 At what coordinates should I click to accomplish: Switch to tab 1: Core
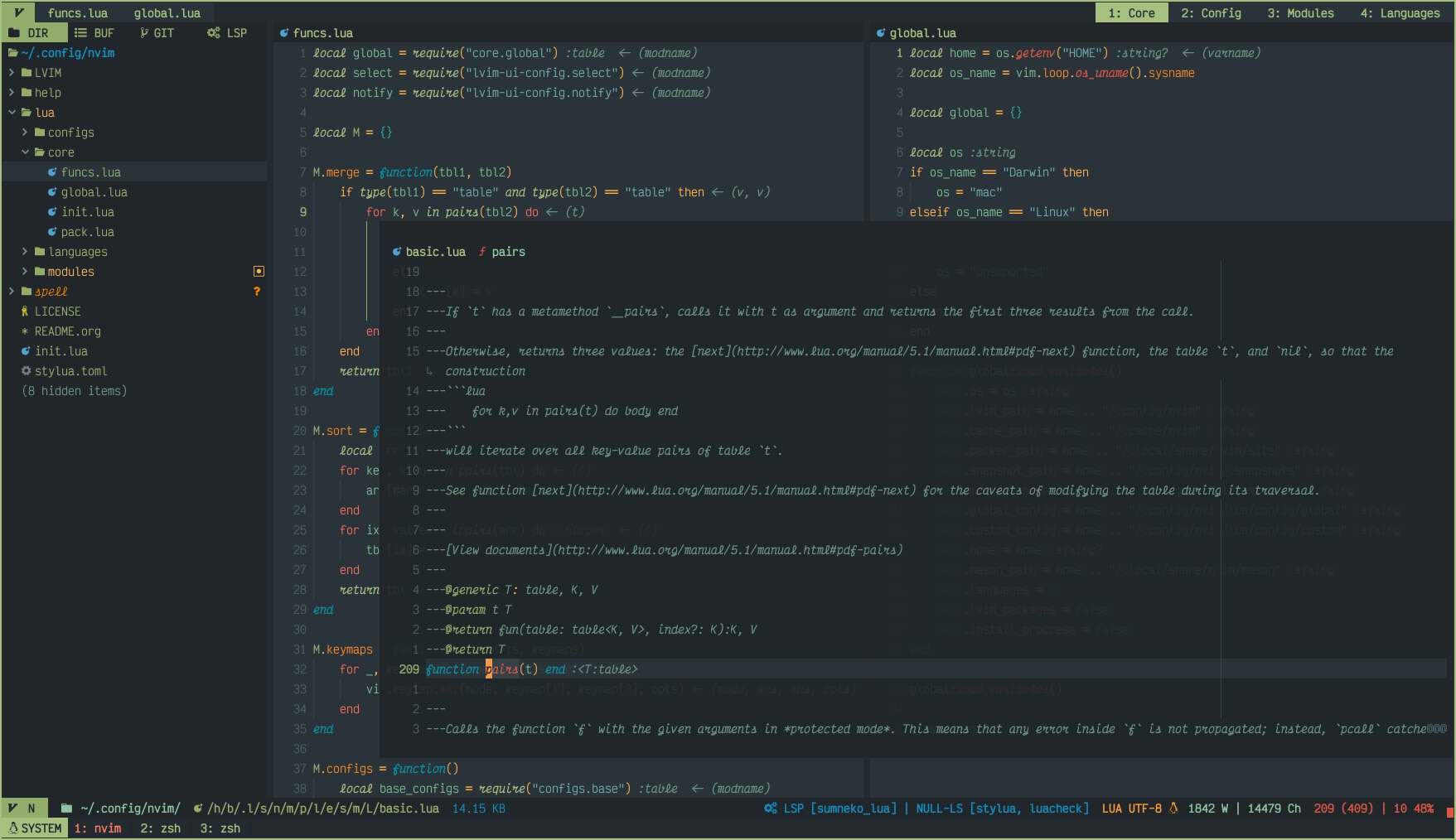pyautogui.click(x=1131, y=13)
